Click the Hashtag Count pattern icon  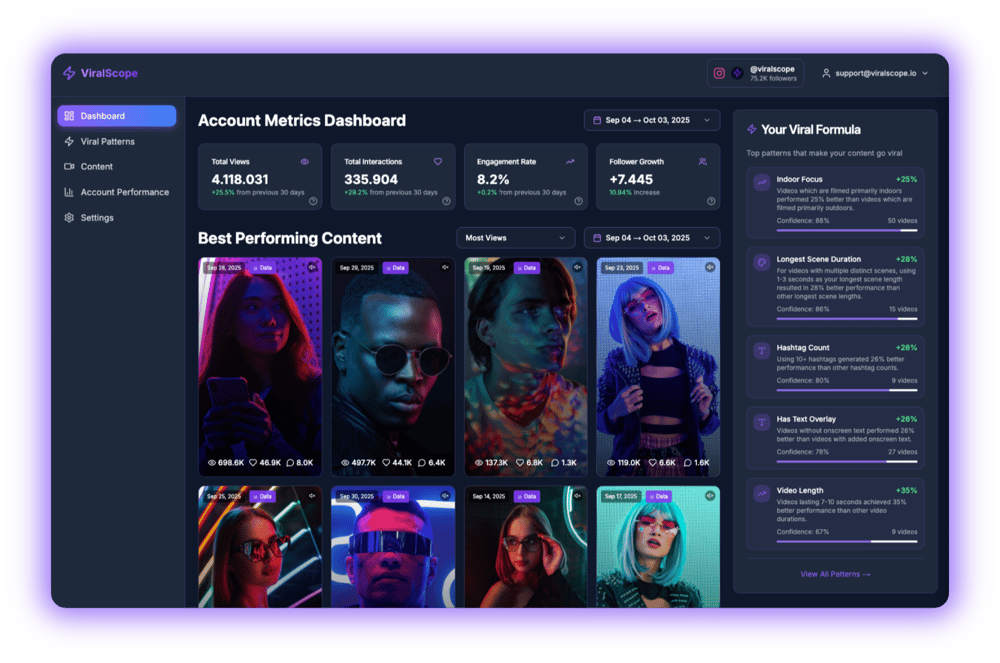(x=762, y=351)
